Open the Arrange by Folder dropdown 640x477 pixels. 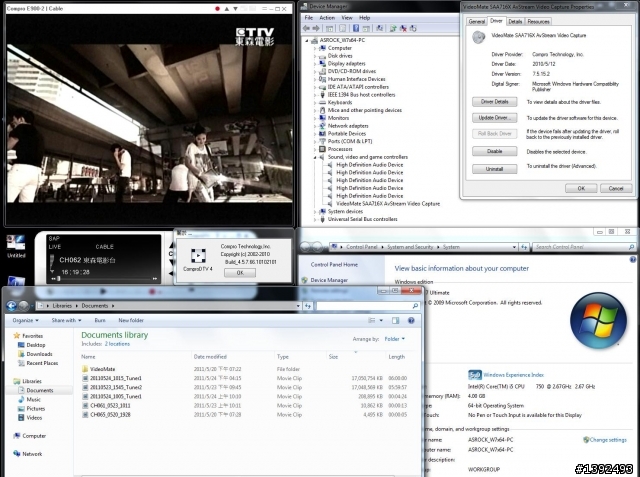pos(395,339)
